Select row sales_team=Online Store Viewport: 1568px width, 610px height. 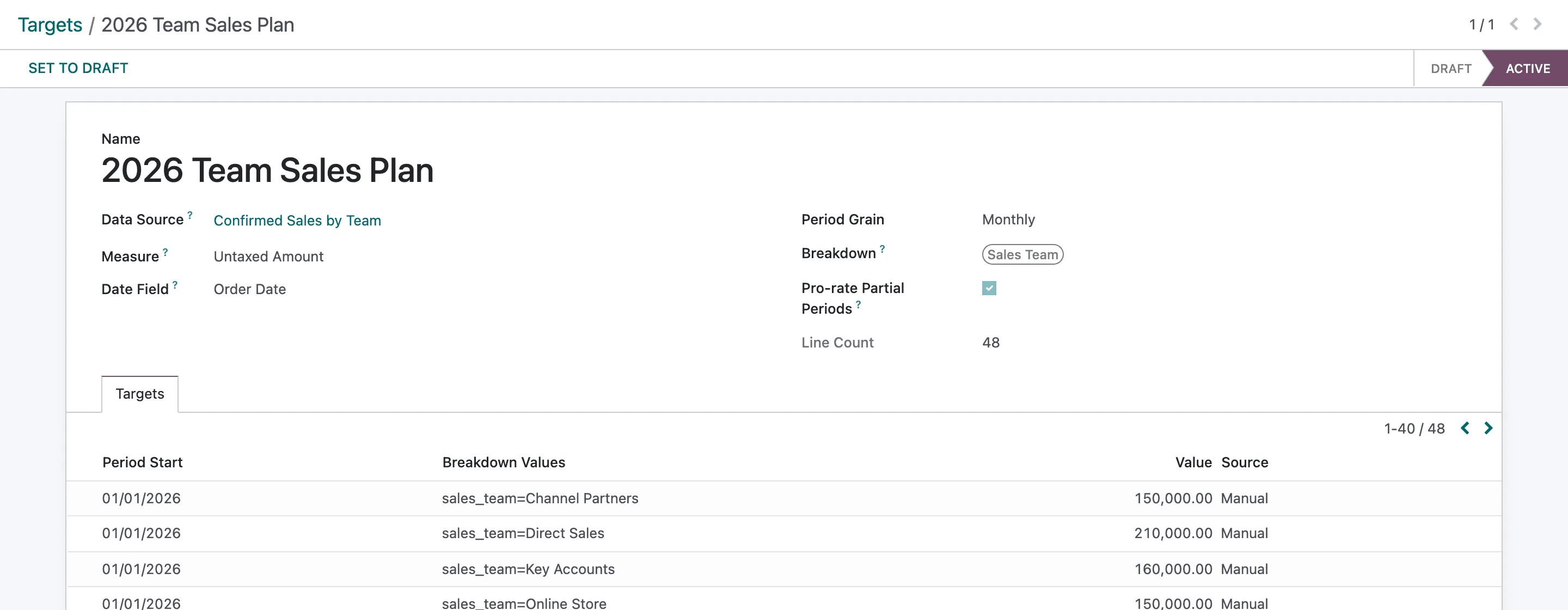(x=783, y=600)
